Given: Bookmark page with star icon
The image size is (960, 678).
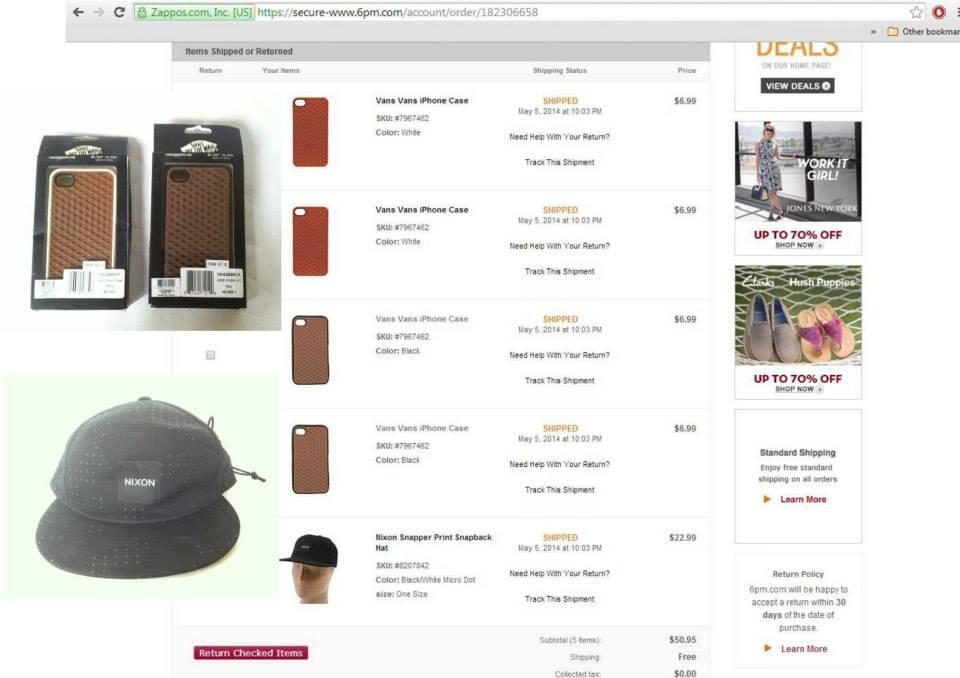Looking at the screenshot, I should (916, 12).
